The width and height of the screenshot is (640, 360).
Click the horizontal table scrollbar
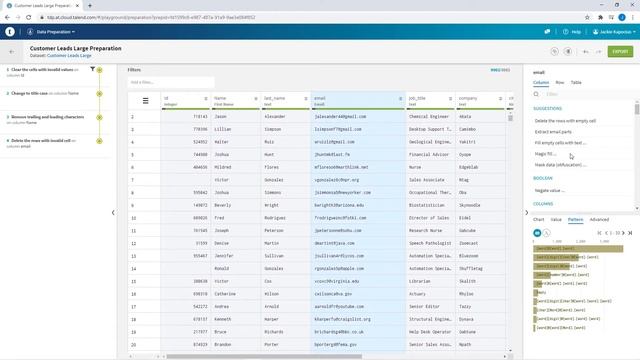(x=264, y=357)
